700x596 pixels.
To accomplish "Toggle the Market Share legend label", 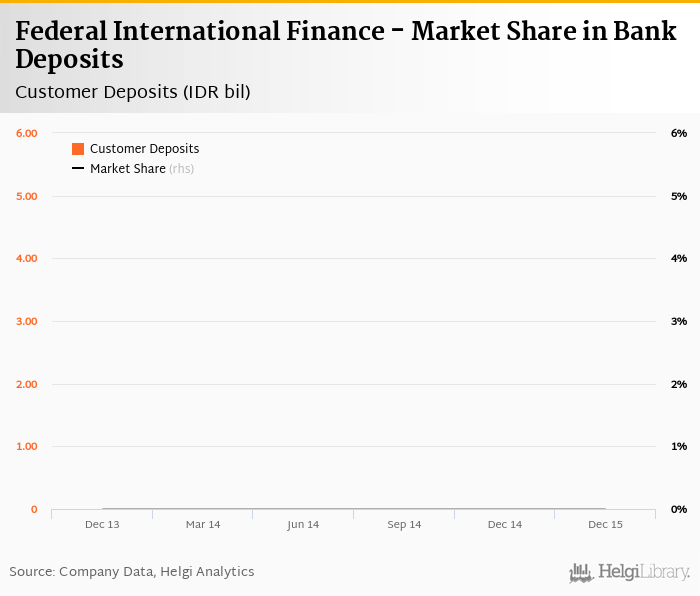I will click(127, 169).
